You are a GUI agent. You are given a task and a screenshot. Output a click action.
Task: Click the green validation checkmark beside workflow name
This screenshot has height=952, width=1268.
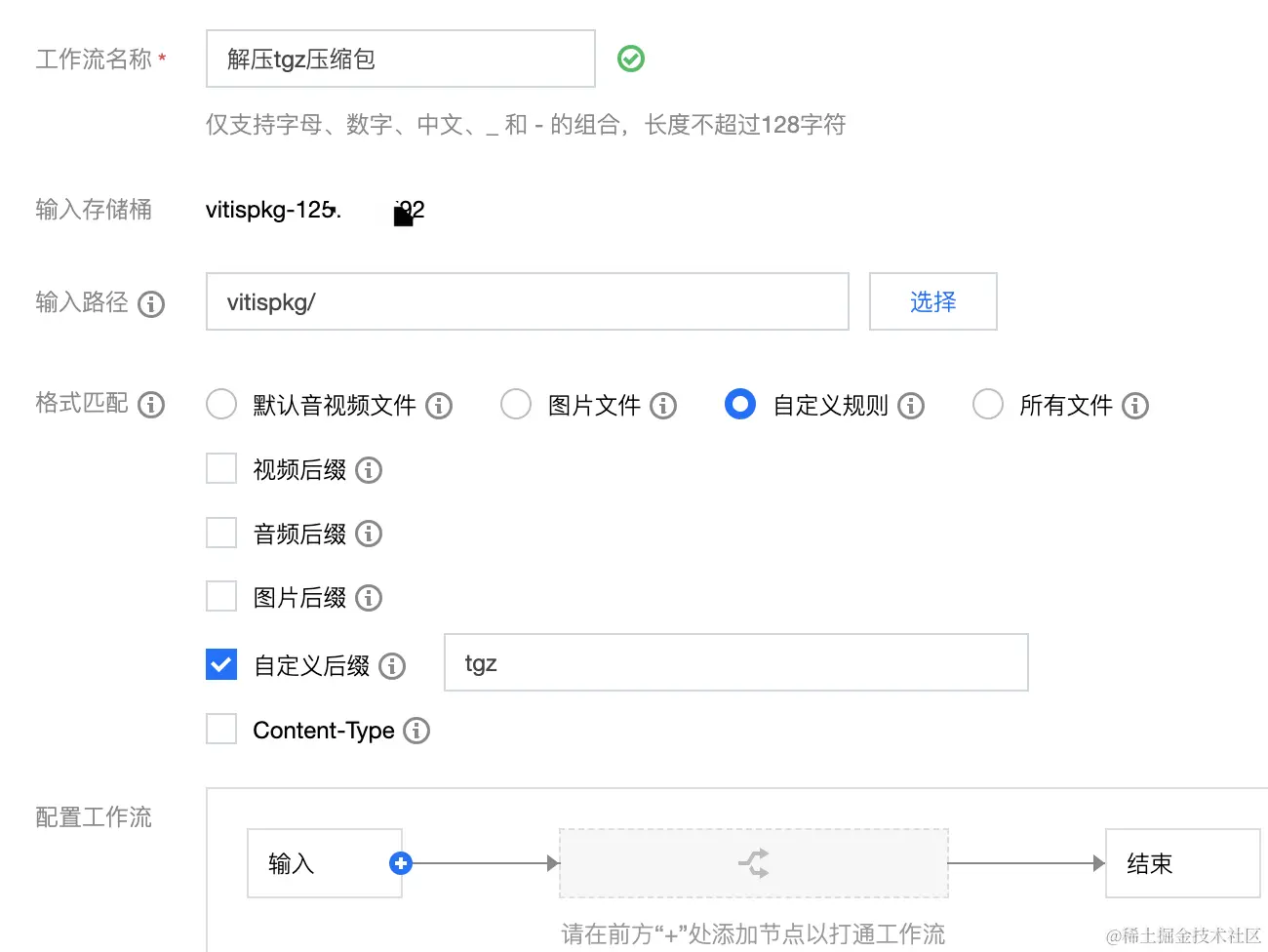[630, 59]
